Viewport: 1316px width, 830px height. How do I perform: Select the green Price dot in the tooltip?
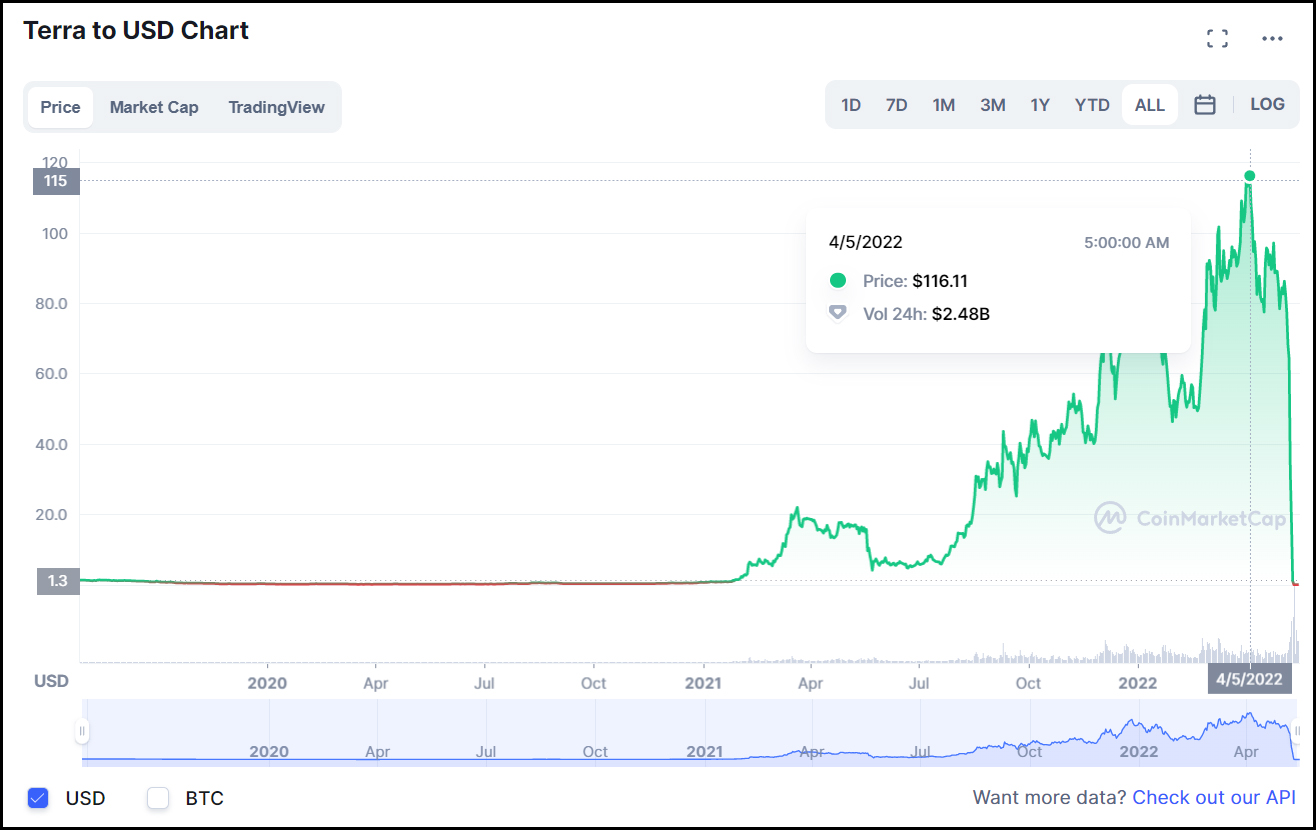coord(837,281)
